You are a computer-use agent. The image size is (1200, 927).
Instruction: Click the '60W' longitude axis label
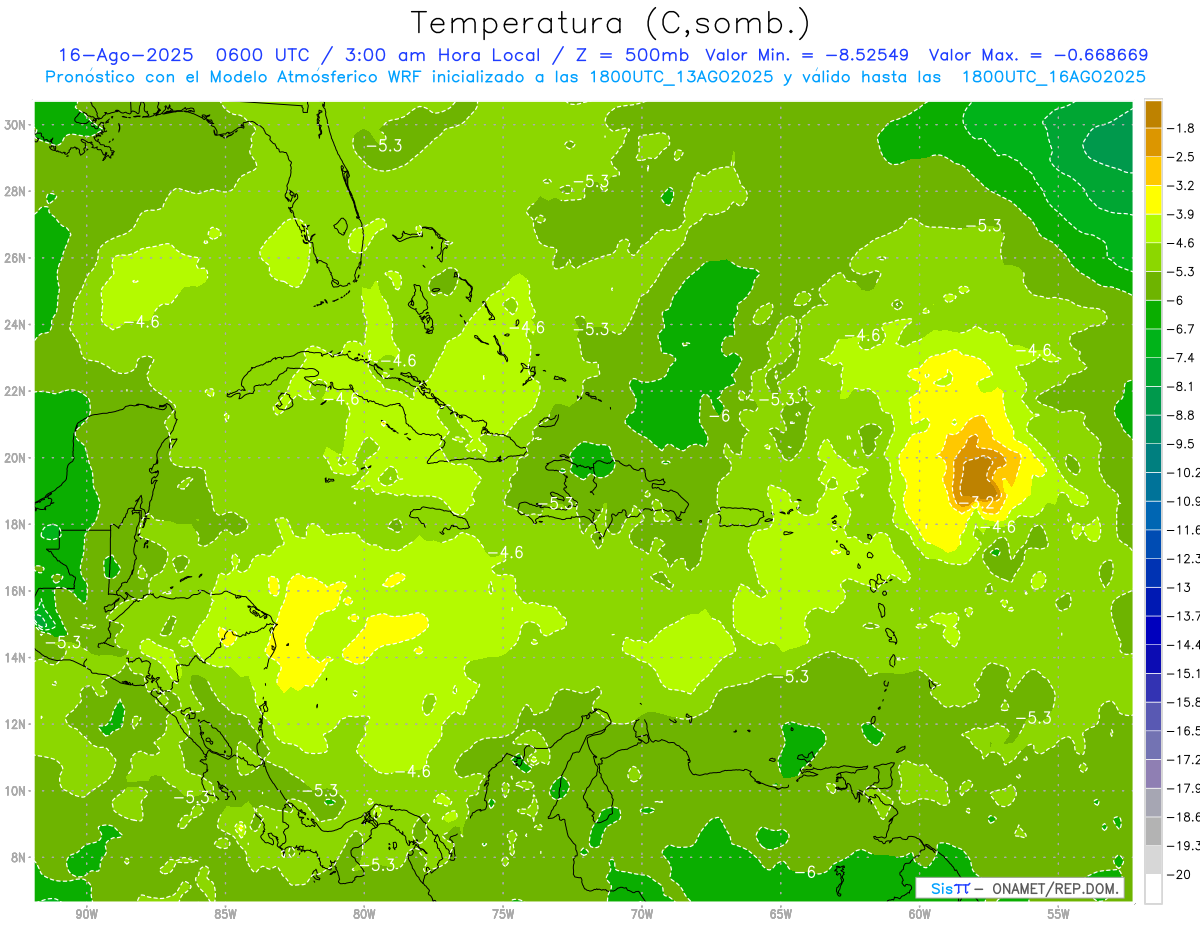pos(920,914)
